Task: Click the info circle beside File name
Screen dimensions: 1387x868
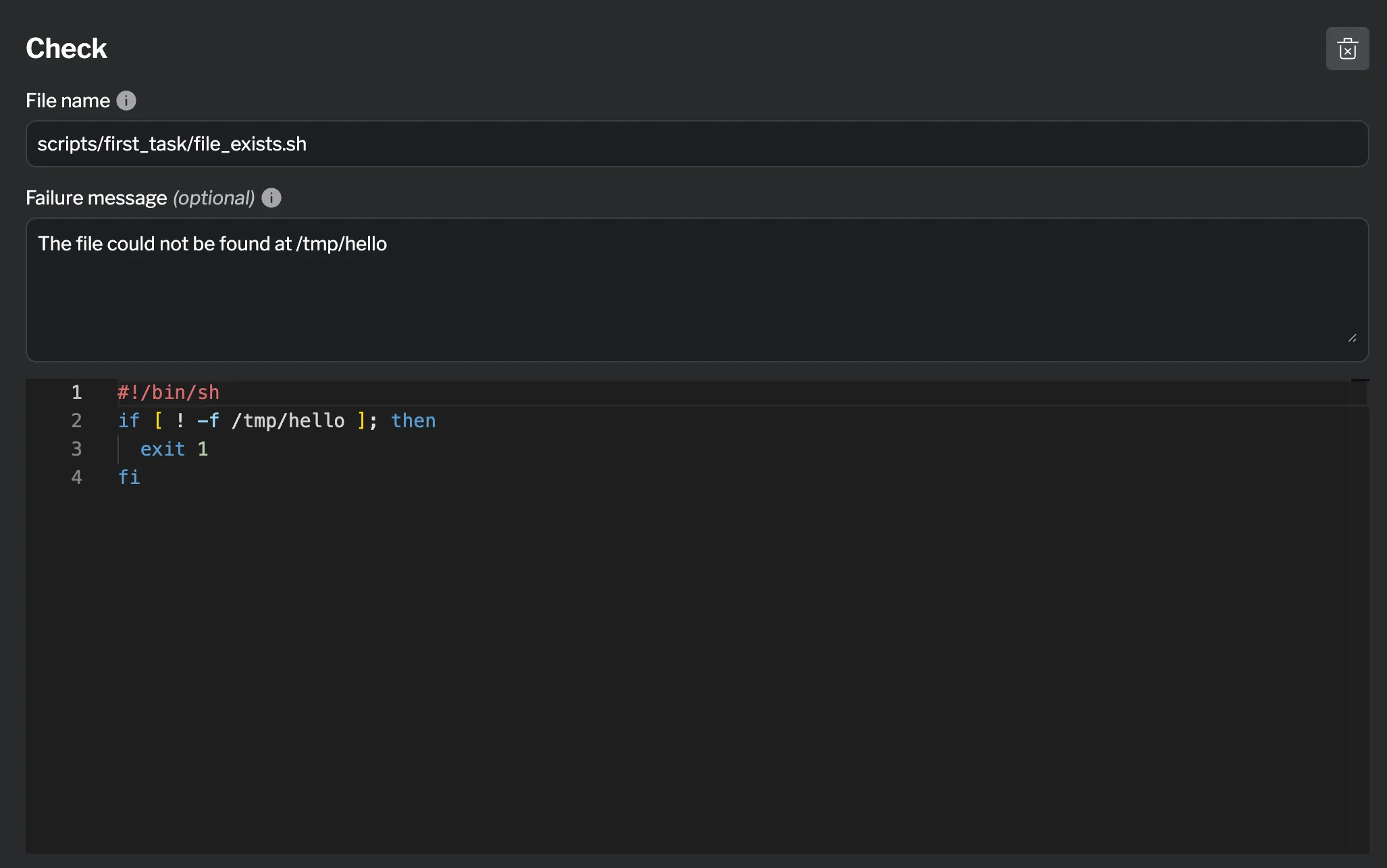Action: click(x=126, y=100)
